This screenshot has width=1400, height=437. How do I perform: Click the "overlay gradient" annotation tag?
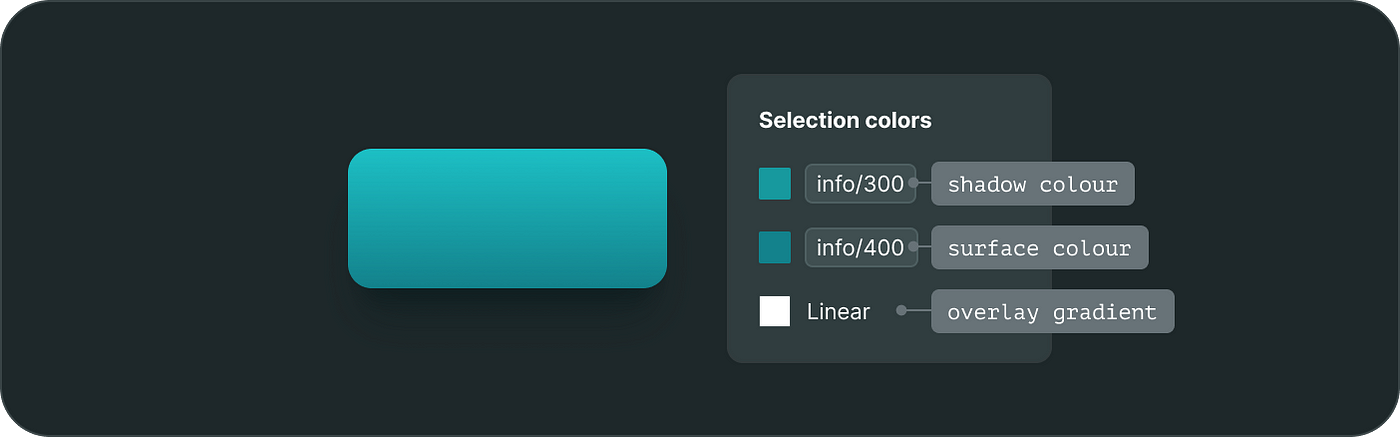1052,312
